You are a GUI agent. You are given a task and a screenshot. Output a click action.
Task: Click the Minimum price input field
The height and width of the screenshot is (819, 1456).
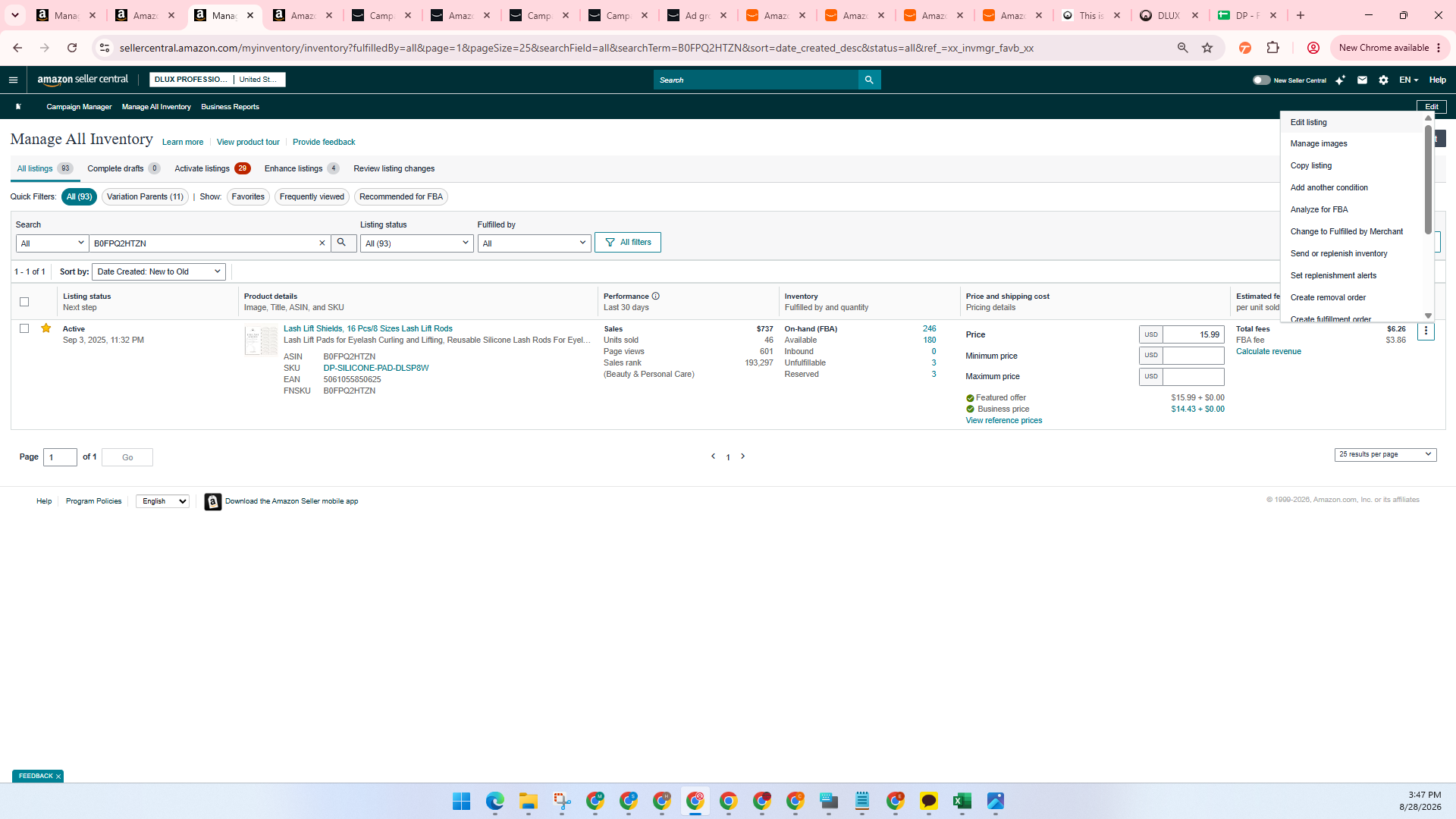point(1194,356)
